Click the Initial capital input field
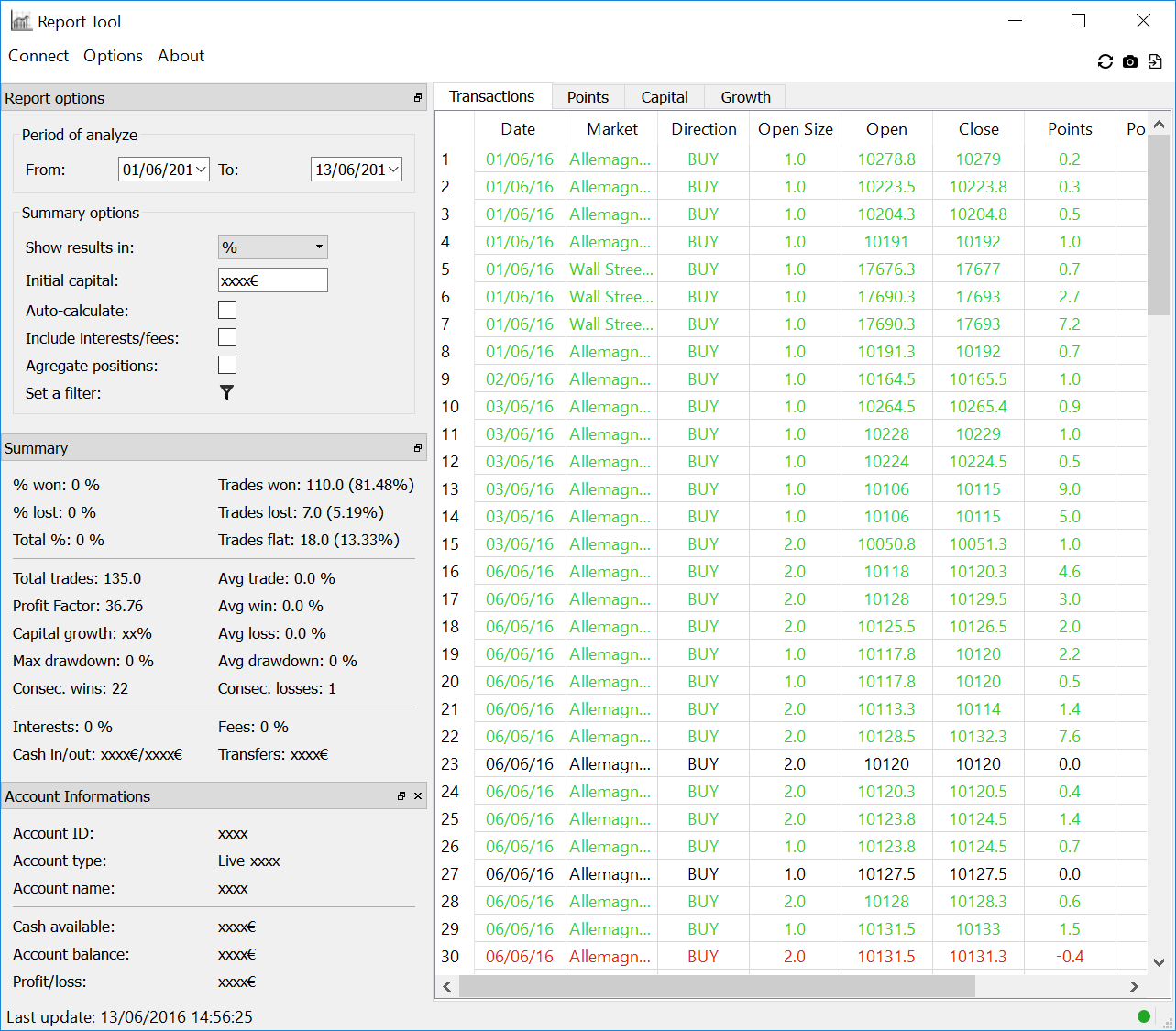 272,280
